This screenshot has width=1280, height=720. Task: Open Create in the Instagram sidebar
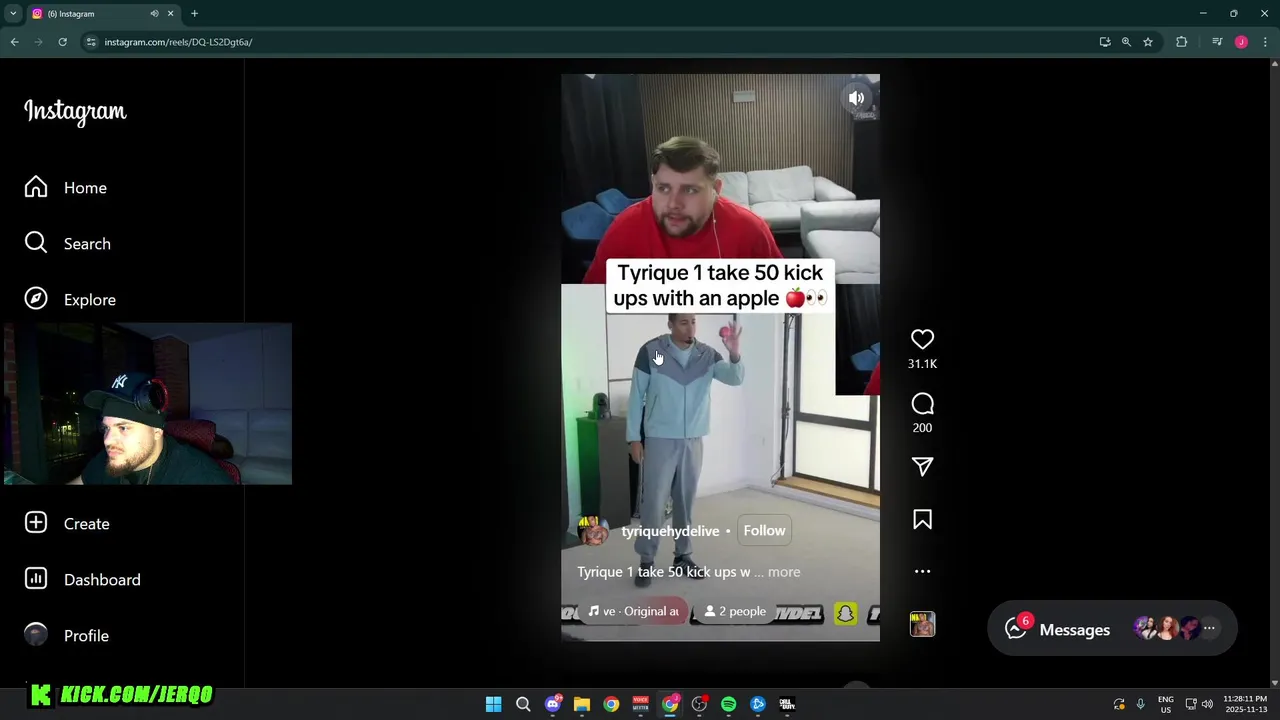[x=67, y=523]
